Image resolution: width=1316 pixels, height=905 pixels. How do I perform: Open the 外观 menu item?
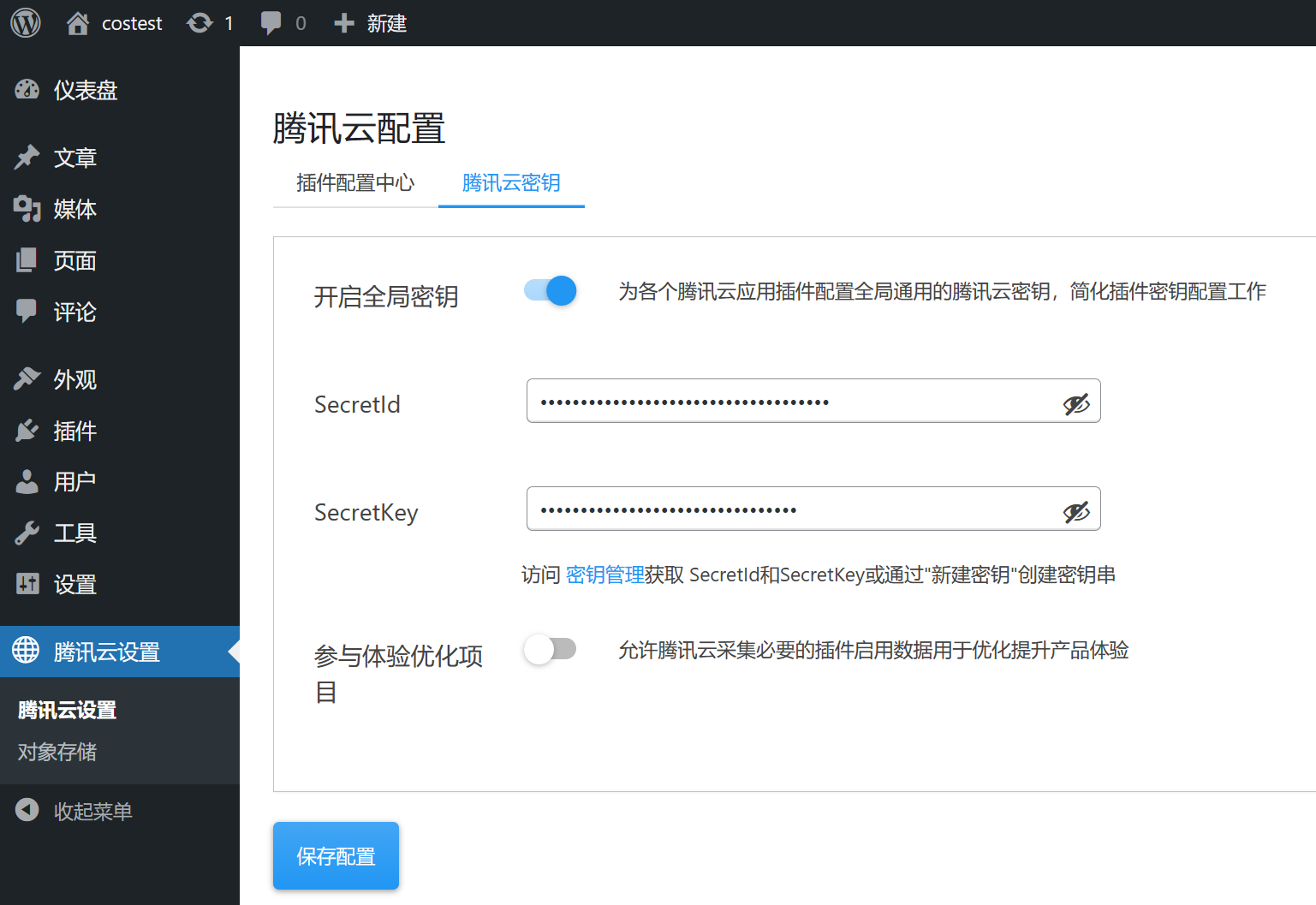click(x=120, y=379)
